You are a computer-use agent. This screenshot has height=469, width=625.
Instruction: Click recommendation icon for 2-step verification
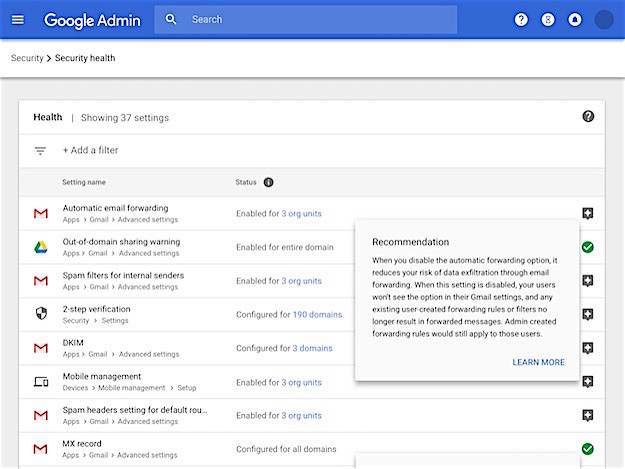tap(588, 315)
